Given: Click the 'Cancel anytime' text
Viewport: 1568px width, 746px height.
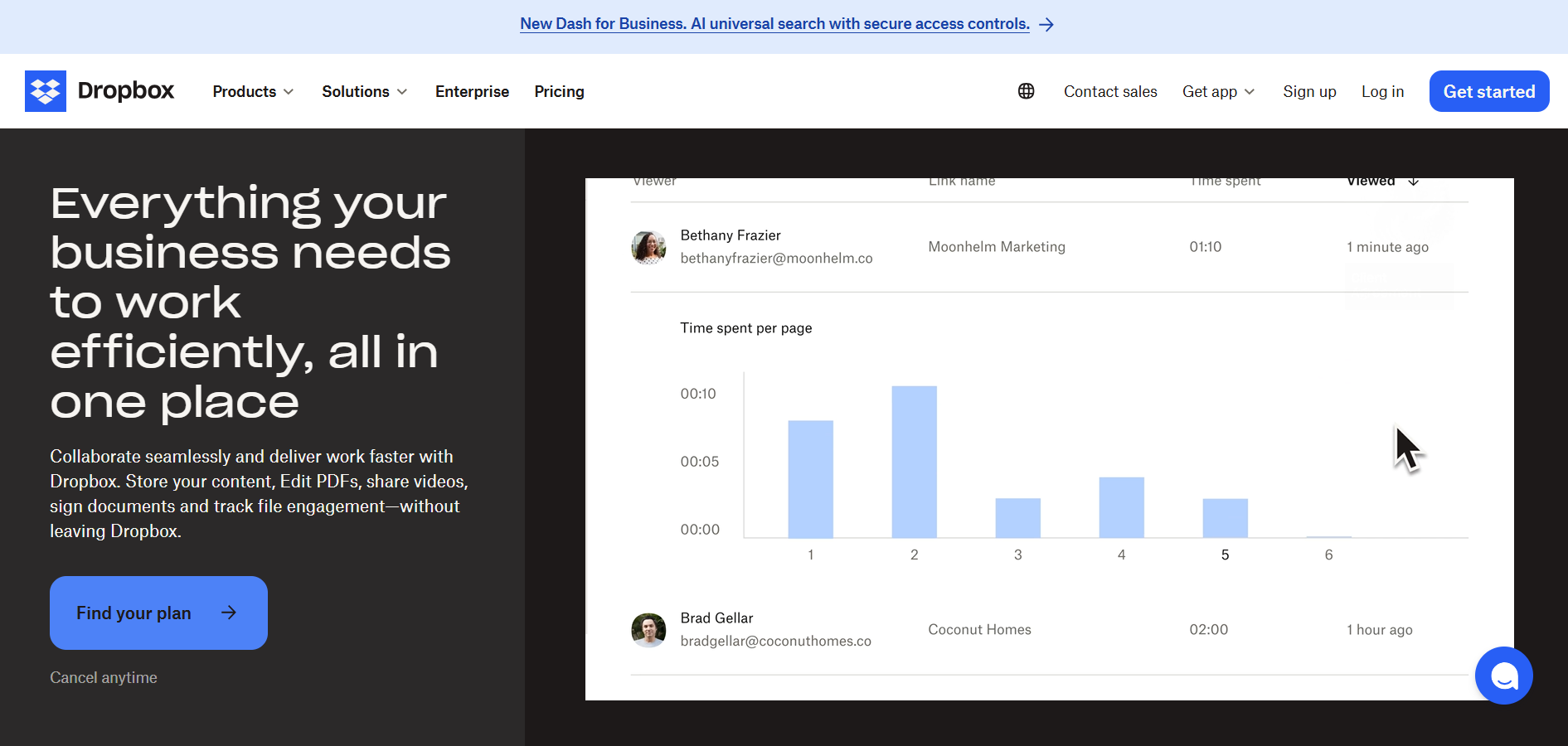Looking at the screenshot, I should (x=104, y=678).
